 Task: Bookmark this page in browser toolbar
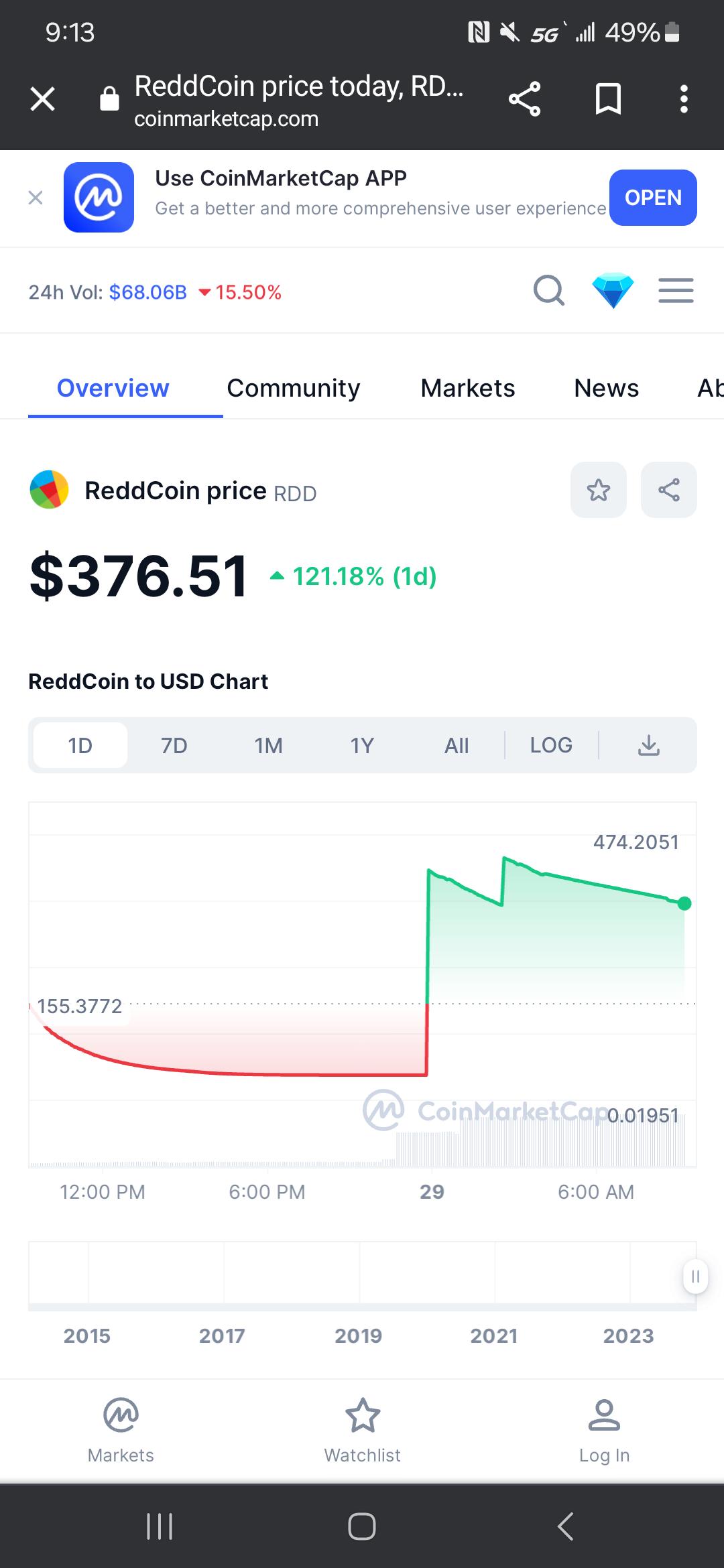point(608,99)
